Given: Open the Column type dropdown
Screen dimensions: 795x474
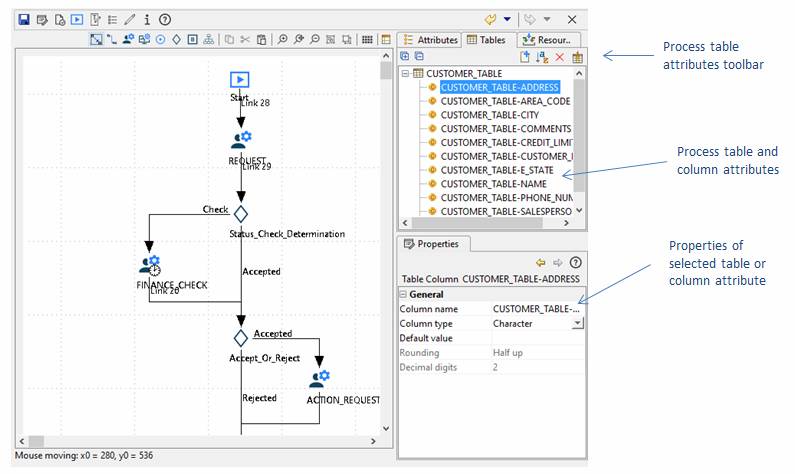Looking at the screenshot, I should [577, 324].
